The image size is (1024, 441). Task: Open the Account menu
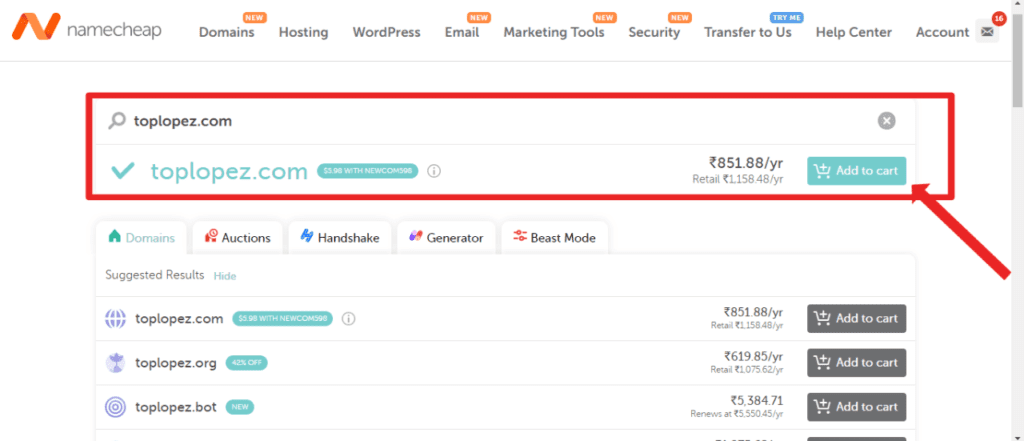click(x=942, y=32)
